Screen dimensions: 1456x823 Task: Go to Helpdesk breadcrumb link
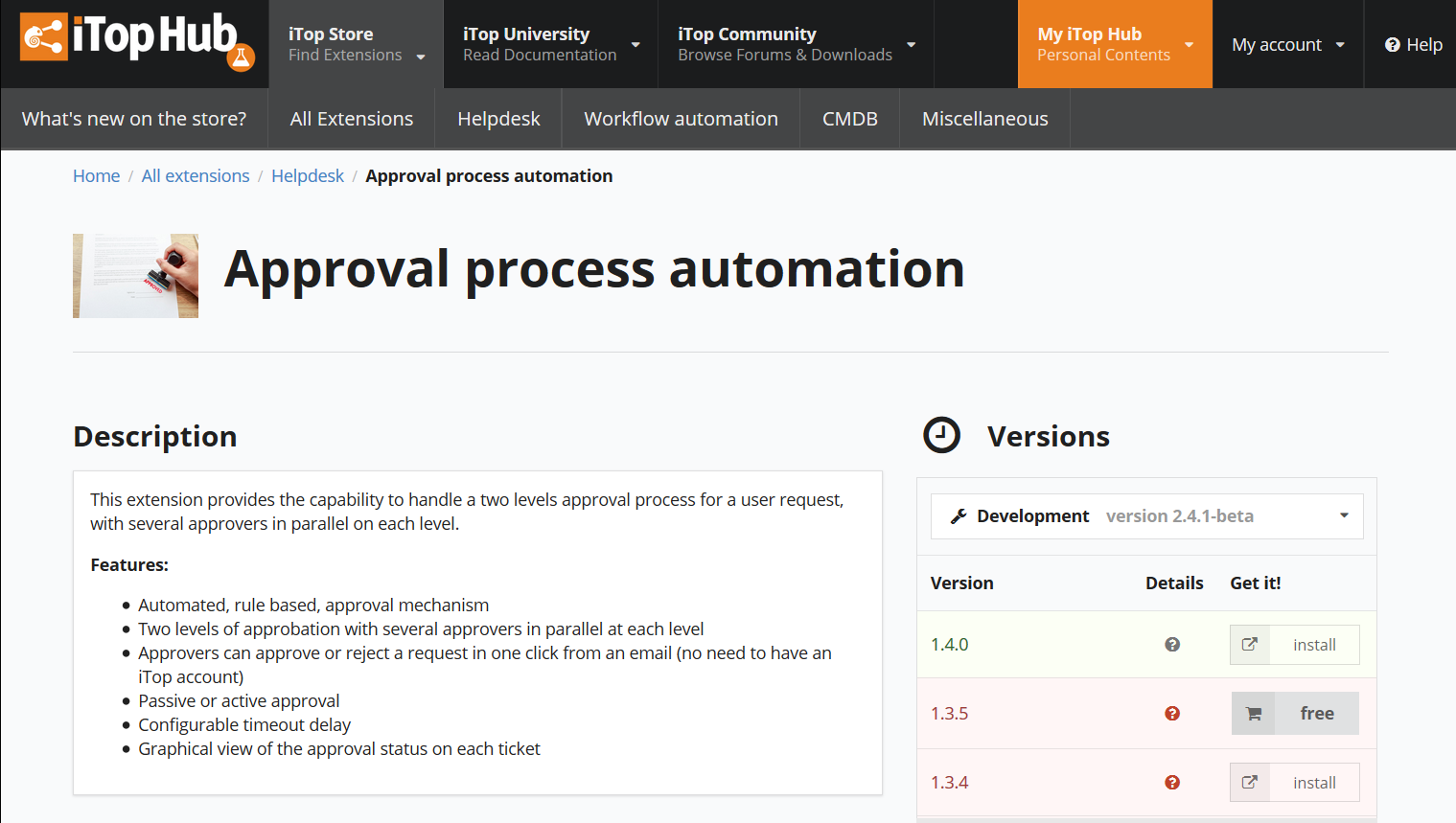(x=307, y=176)
